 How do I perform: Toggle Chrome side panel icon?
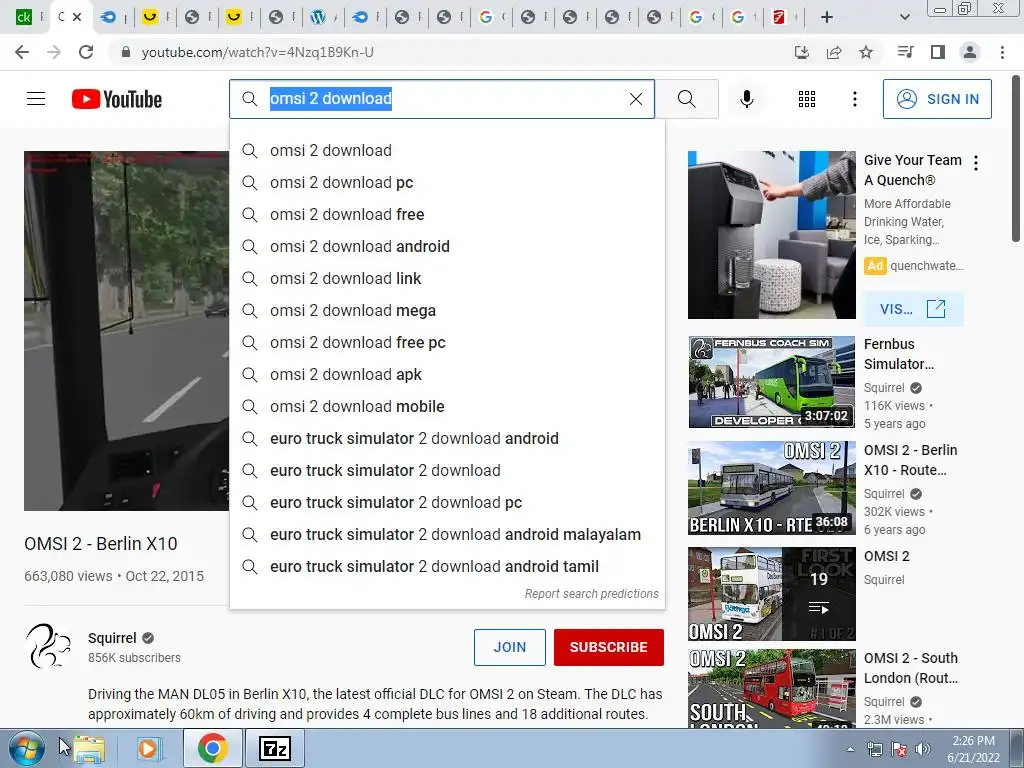(938, 52)
